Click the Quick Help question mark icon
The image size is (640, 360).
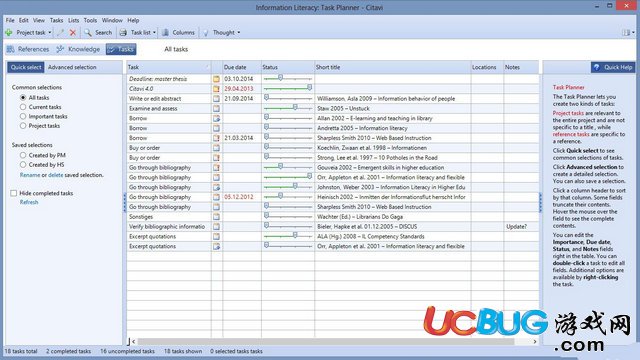pyautogui.click(x=597, y=67)
